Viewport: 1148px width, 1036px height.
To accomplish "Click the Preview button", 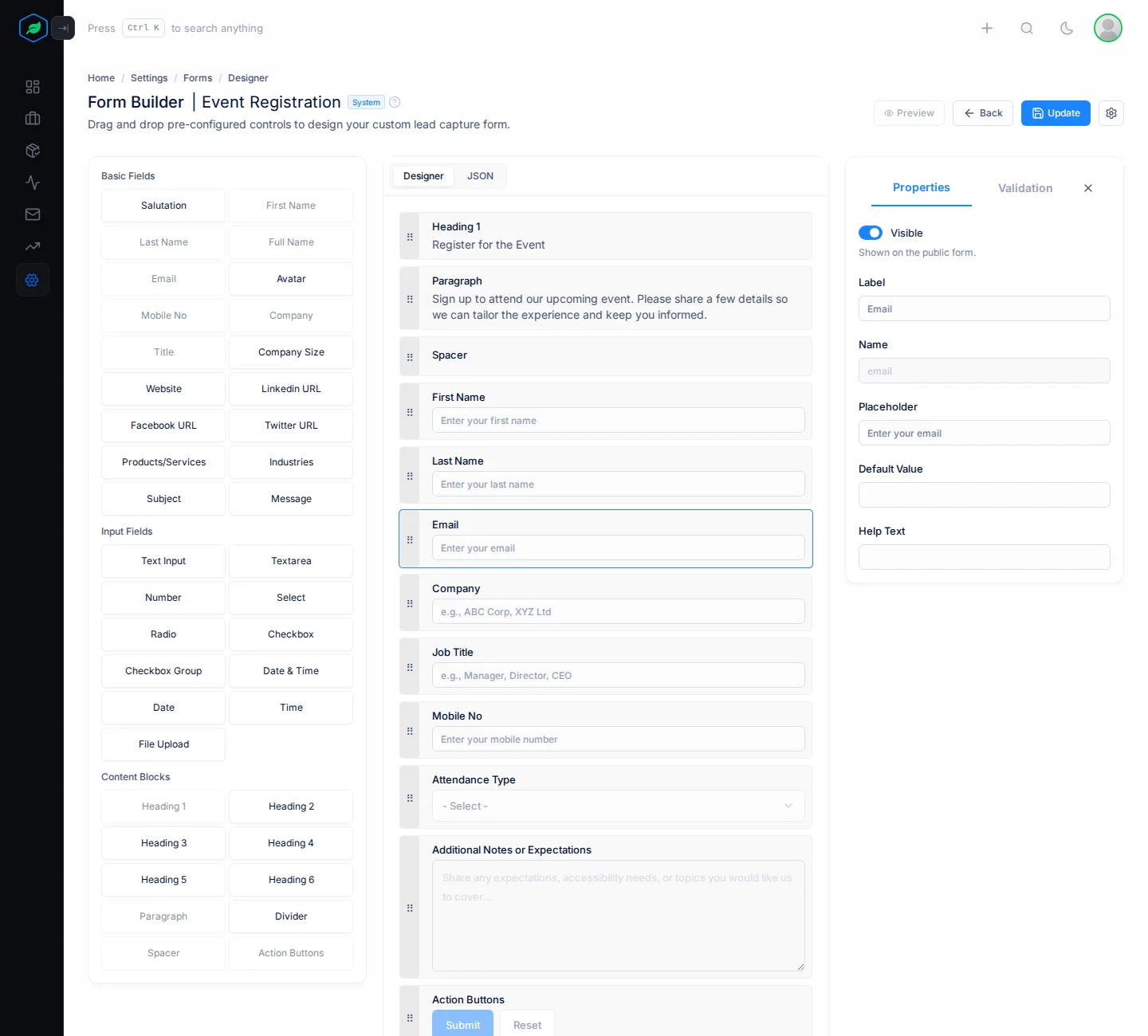I will pyautogui.click(x=909, y=113).
